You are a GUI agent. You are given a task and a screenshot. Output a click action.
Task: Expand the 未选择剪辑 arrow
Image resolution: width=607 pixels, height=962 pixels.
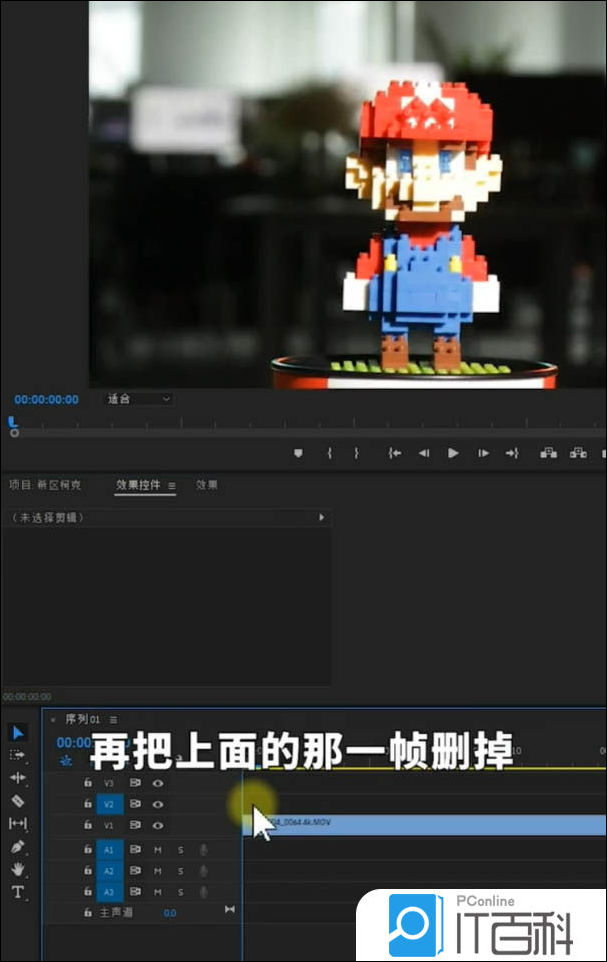click(x=322, y=517)
